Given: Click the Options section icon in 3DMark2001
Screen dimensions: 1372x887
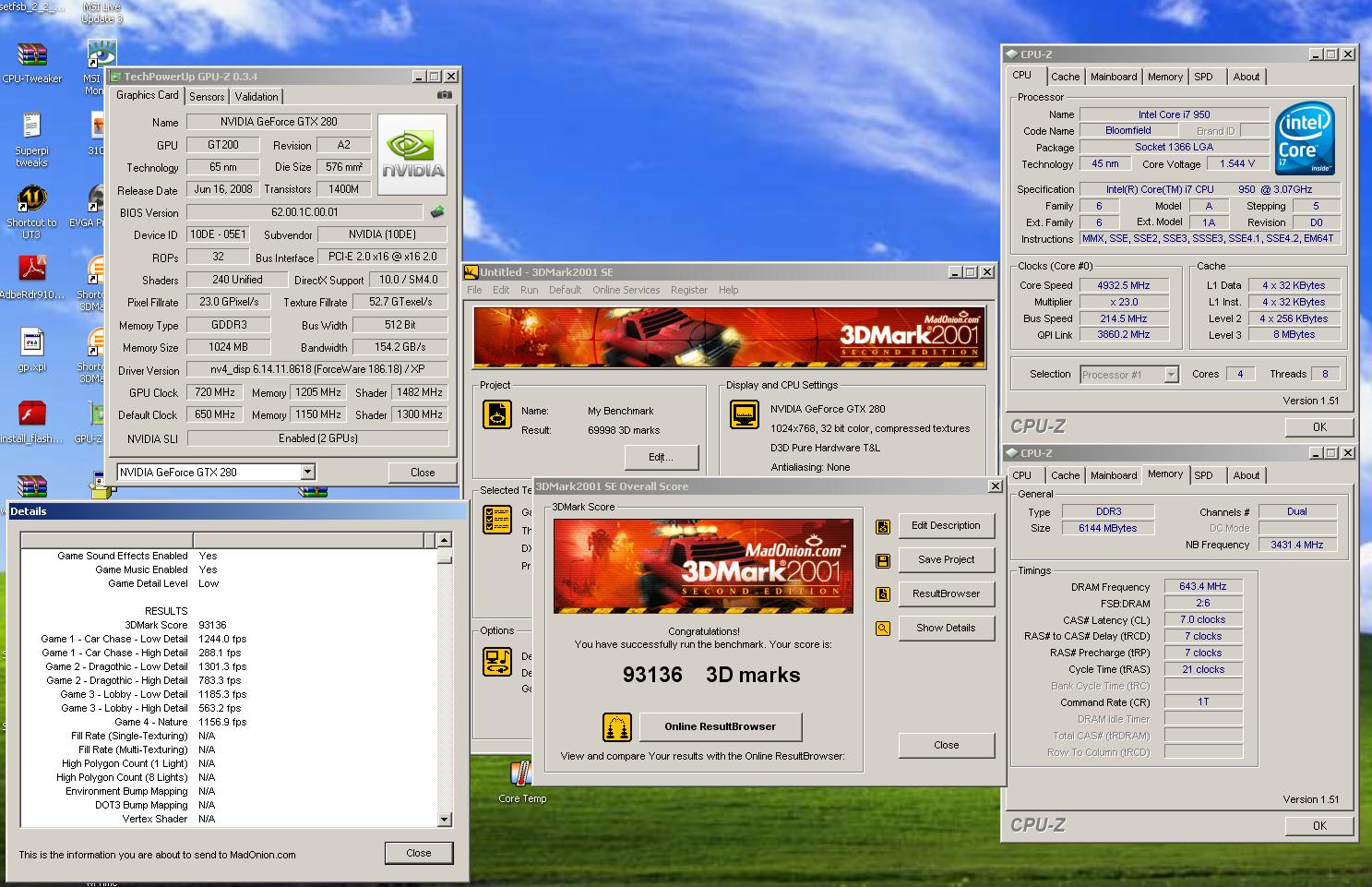Looking at the screenshot, I should point(497,662).
